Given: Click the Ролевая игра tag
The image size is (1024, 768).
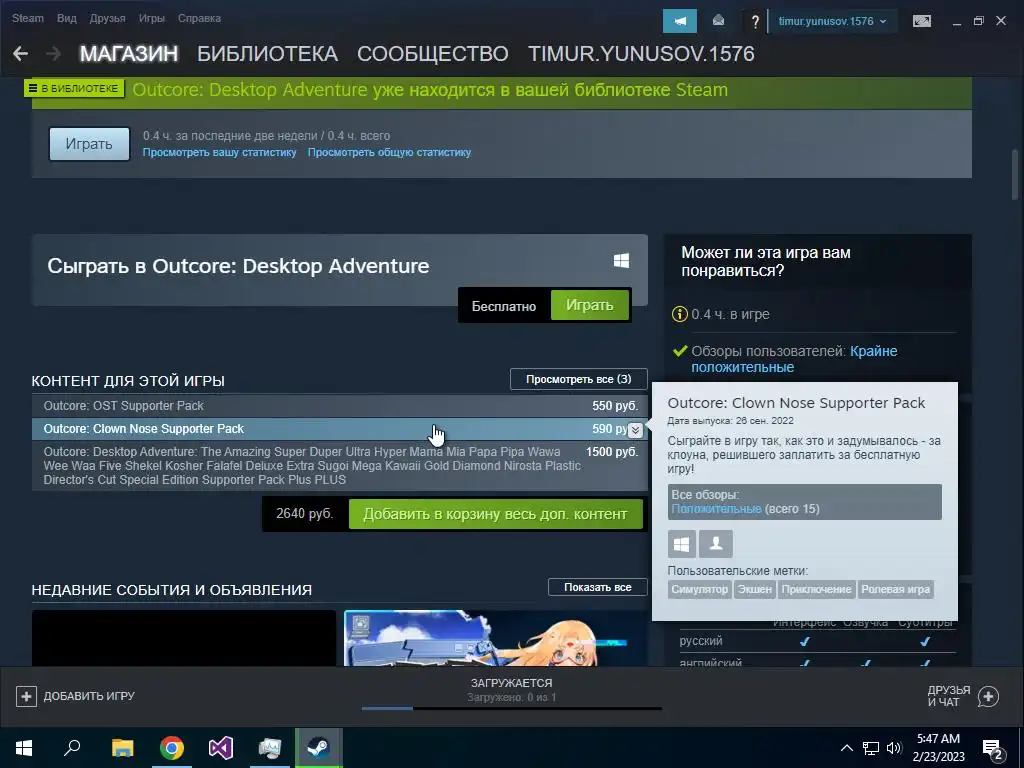Looking at the screenshot, I should point(895,589).
